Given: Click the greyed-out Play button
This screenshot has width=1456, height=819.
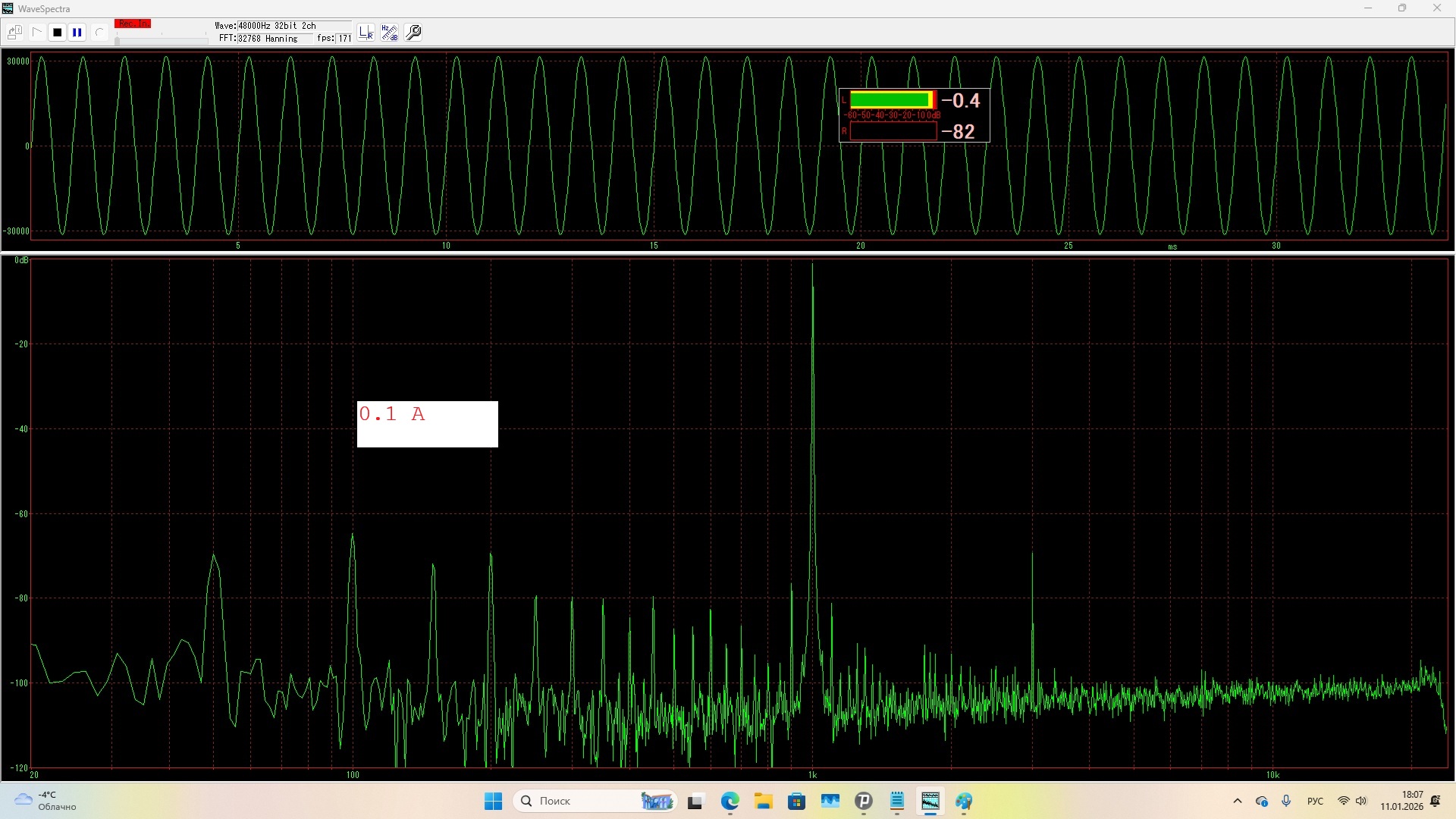Looking at the screenshot, I should tap(36, 33).
